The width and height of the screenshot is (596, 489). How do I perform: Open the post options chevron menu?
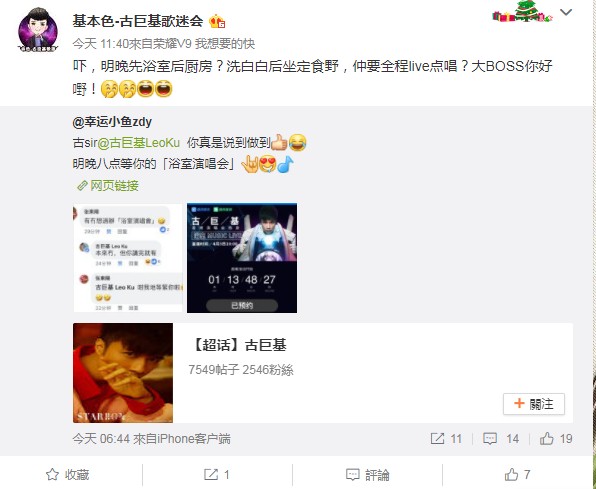(566, 13)
